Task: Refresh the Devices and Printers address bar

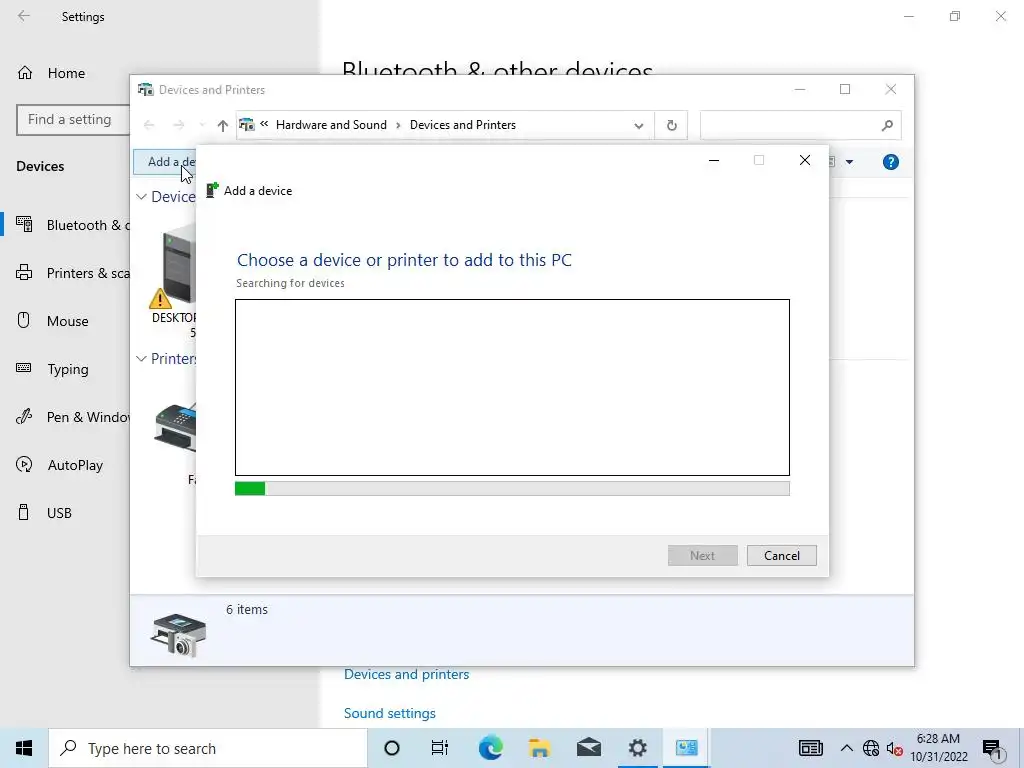Action: tap(671, 125)
